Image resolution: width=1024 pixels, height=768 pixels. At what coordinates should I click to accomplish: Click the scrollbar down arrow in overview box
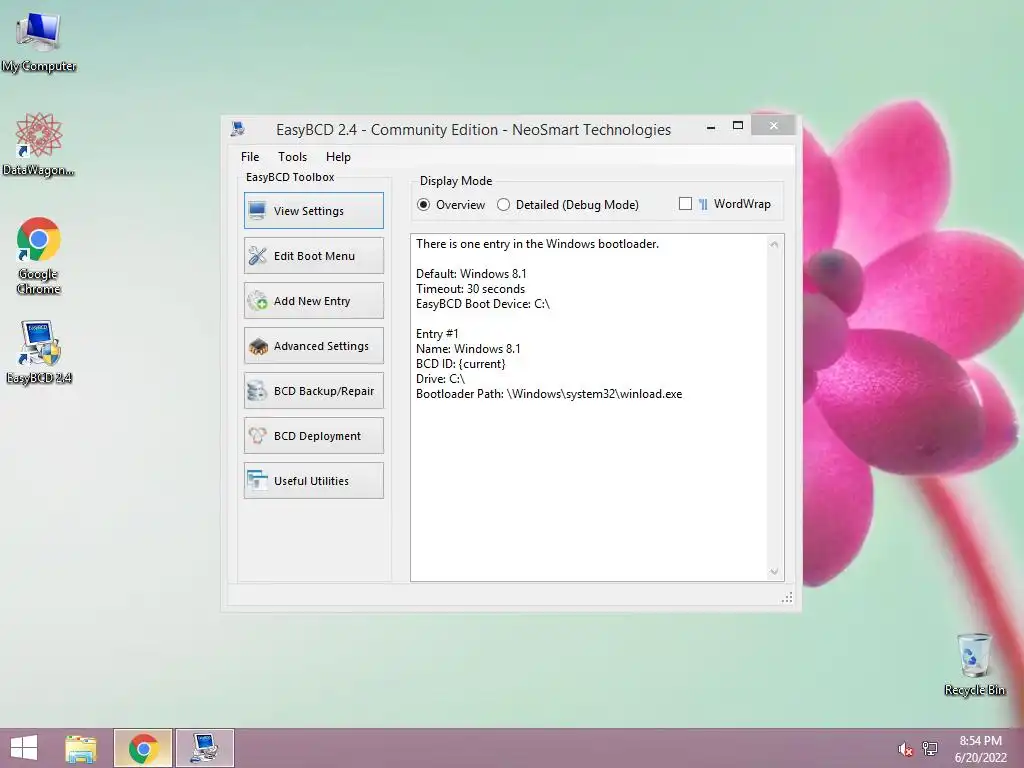pyautogui.click(x=774, y=571)
